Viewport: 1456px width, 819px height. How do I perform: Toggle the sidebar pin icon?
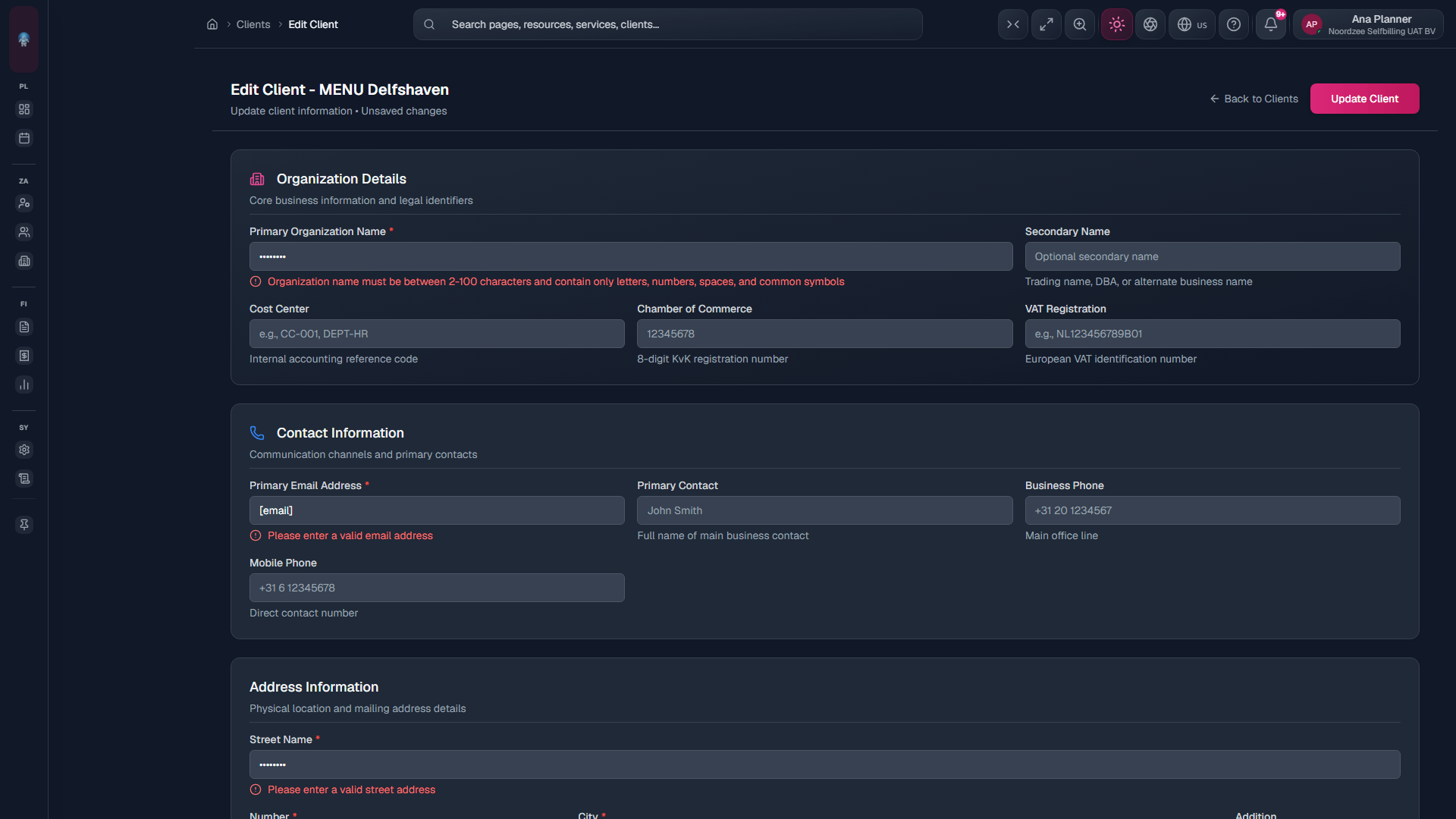24,525
